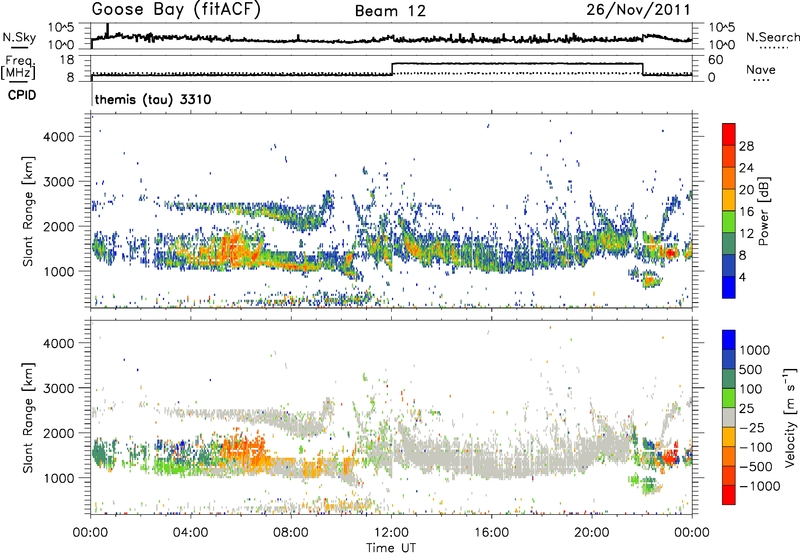
Task: Click the Freq. [MHz] axis label
Action: click(x=18, y=68)
